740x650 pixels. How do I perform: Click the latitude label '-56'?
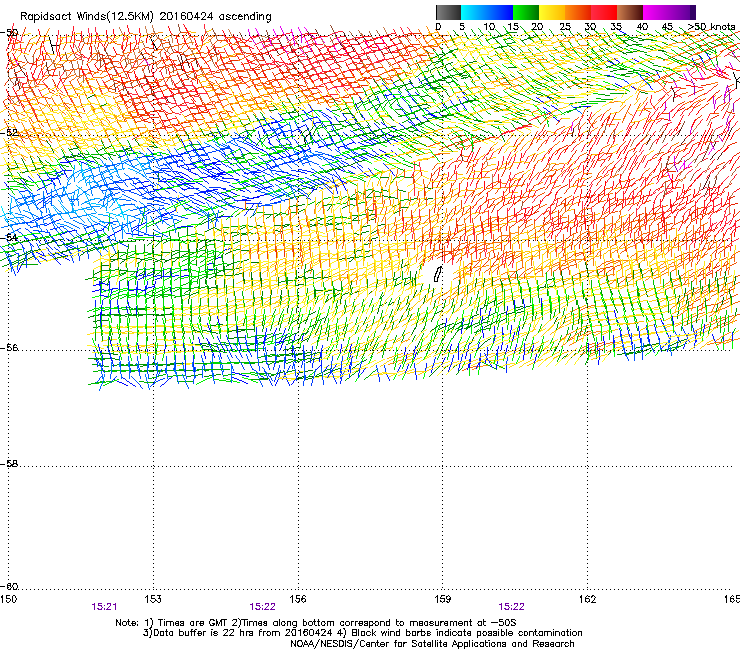click(x=9, y=348)
